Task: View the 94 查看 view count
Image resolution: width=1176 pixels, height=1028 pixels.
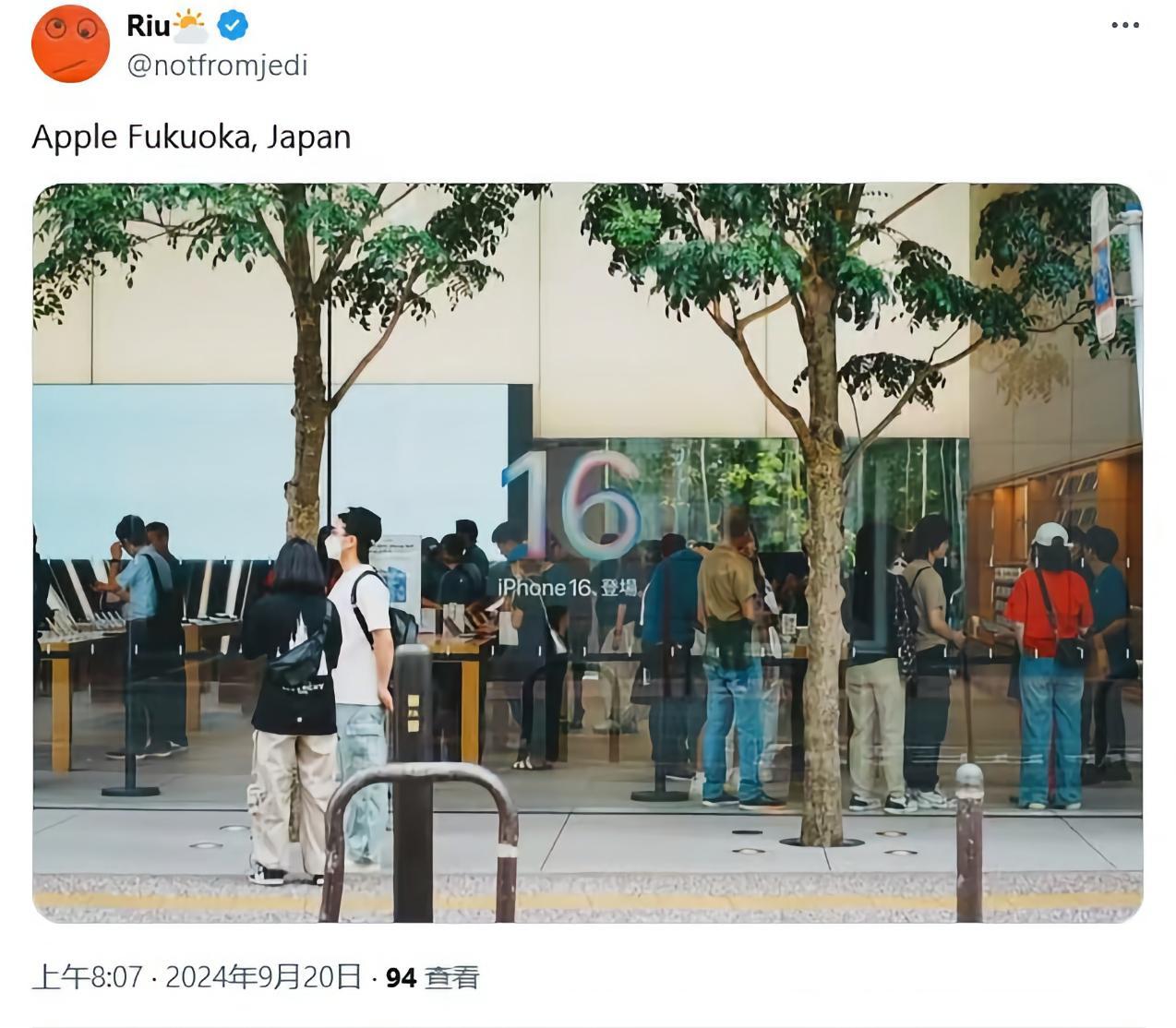Action: point(432,977)
